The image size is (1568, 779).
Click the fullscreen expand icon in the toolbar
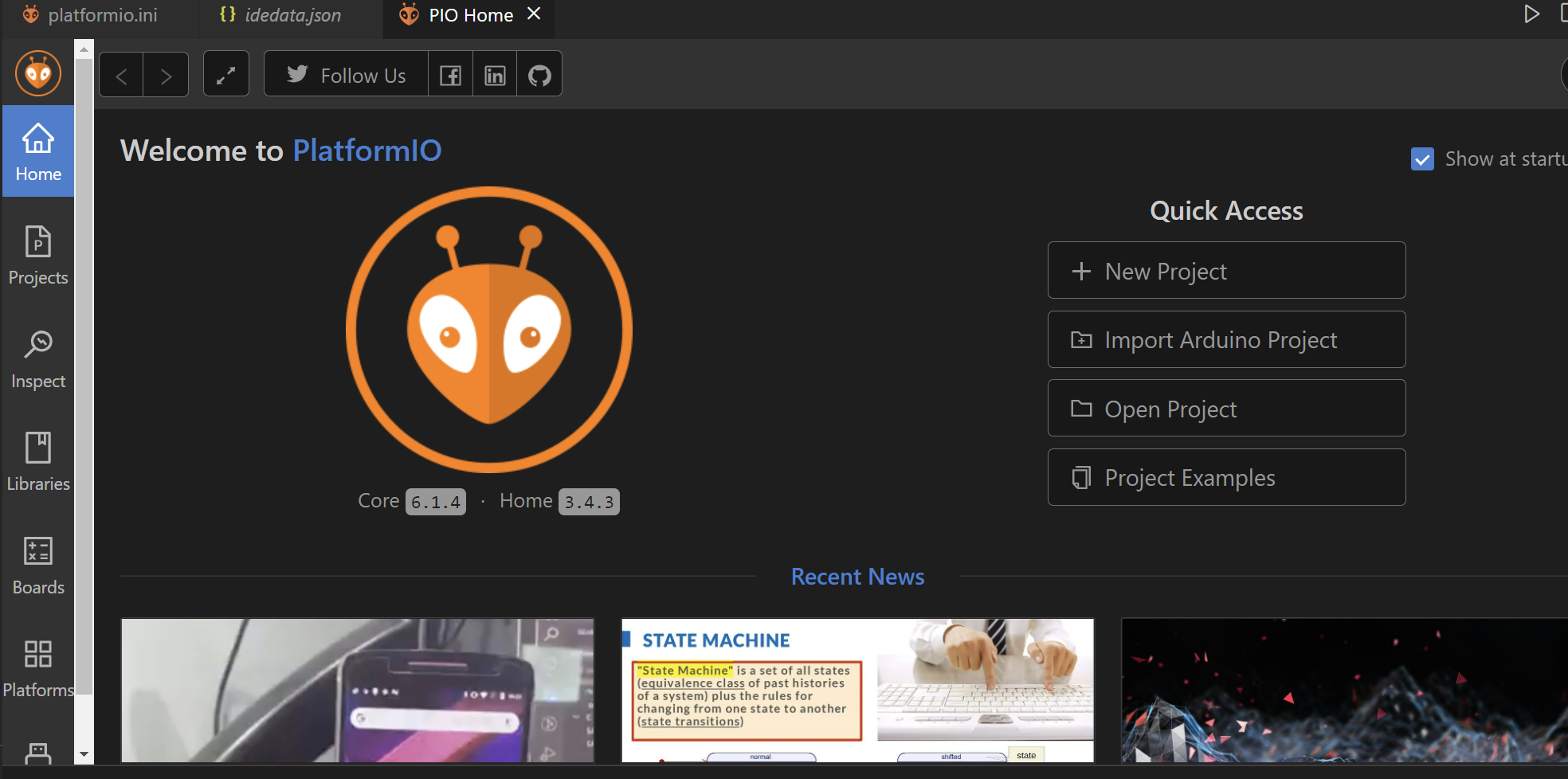[x=225, y=73]
